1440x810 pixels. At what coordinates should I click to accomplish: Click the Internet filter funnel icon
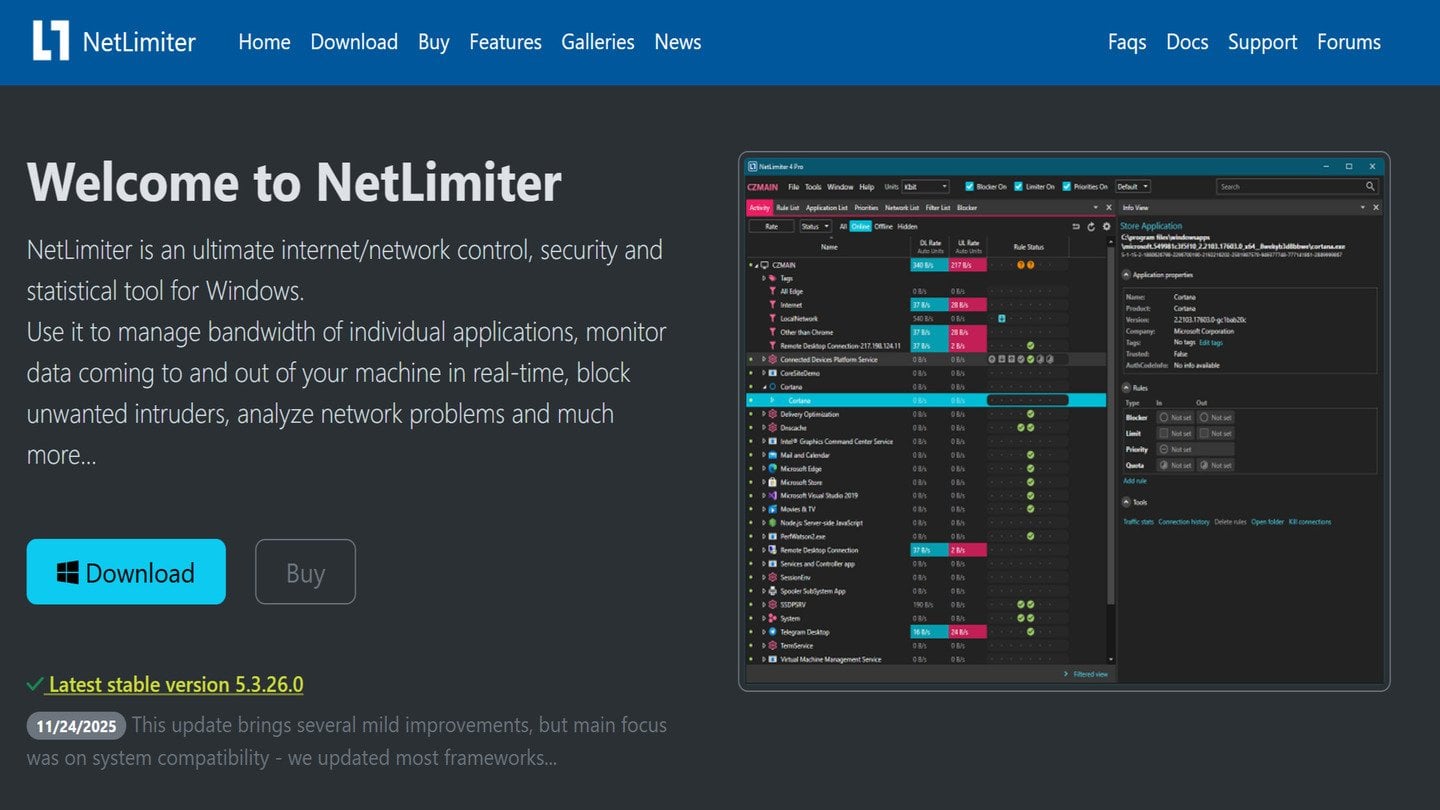pyautogui.click(x=772, y=305)
